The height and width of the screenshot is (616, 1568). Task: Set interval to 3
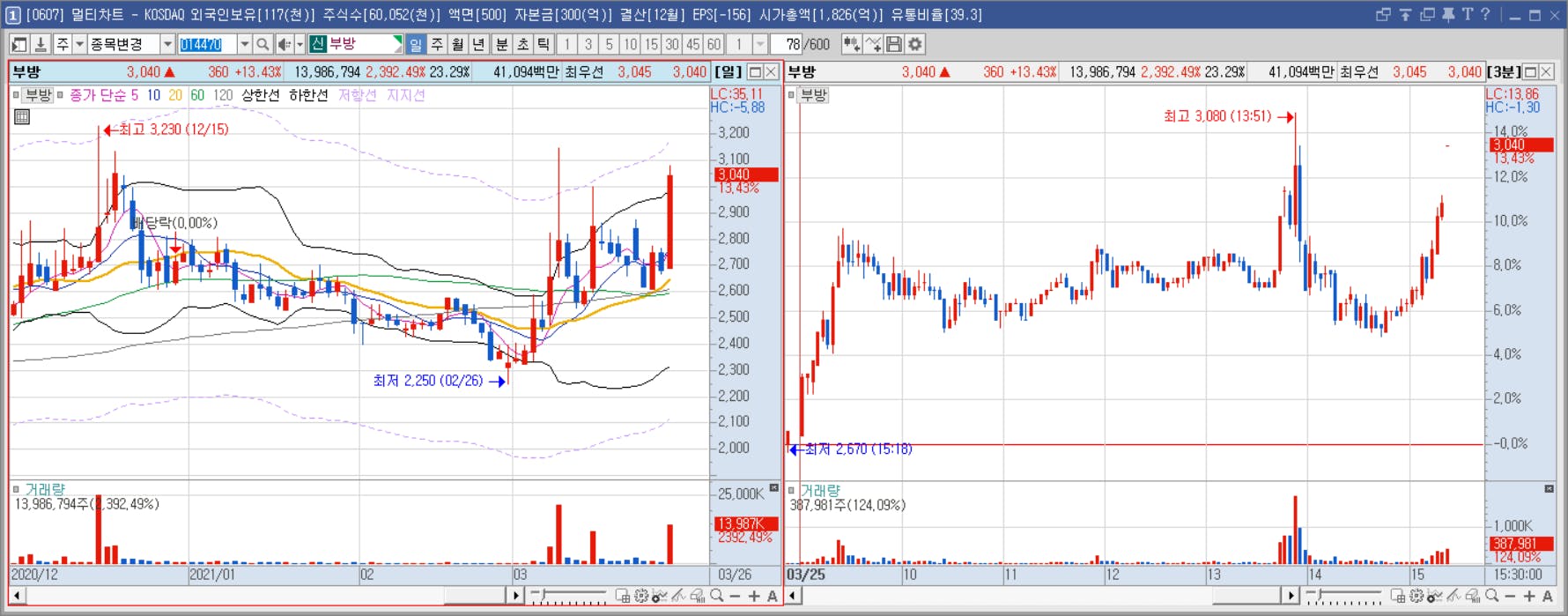tap(588, 44)
